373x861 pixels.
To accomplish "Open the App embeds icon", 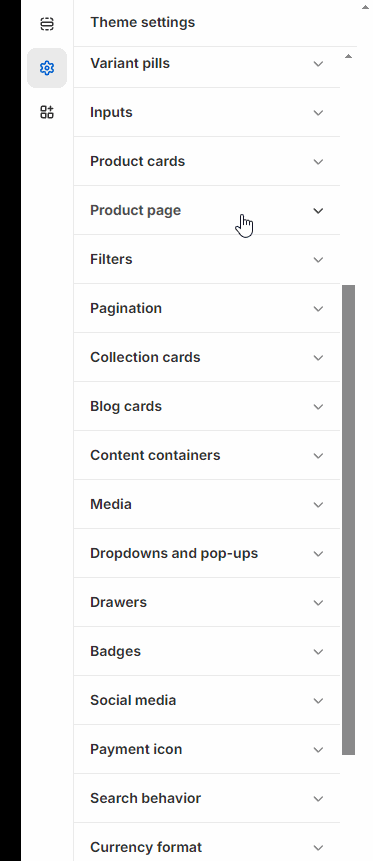I will point(47,112).
